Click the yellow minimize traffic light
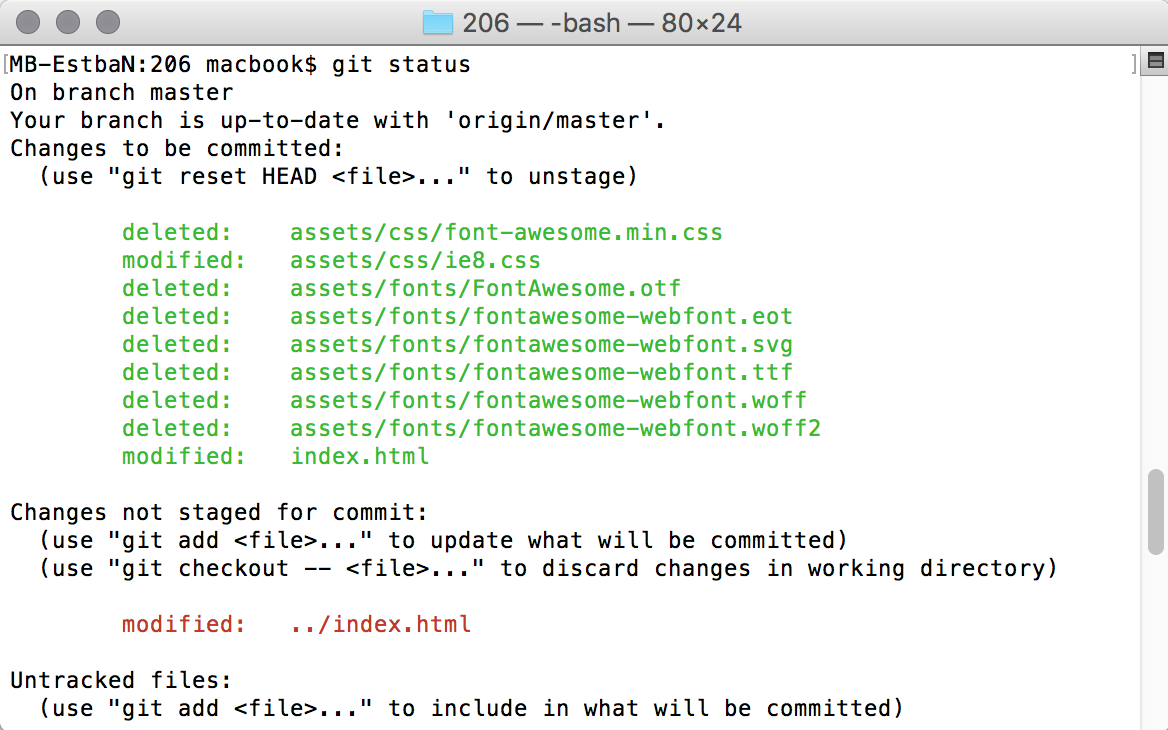Viewport: 1168px width, 730px height. (x=68, y=21)
